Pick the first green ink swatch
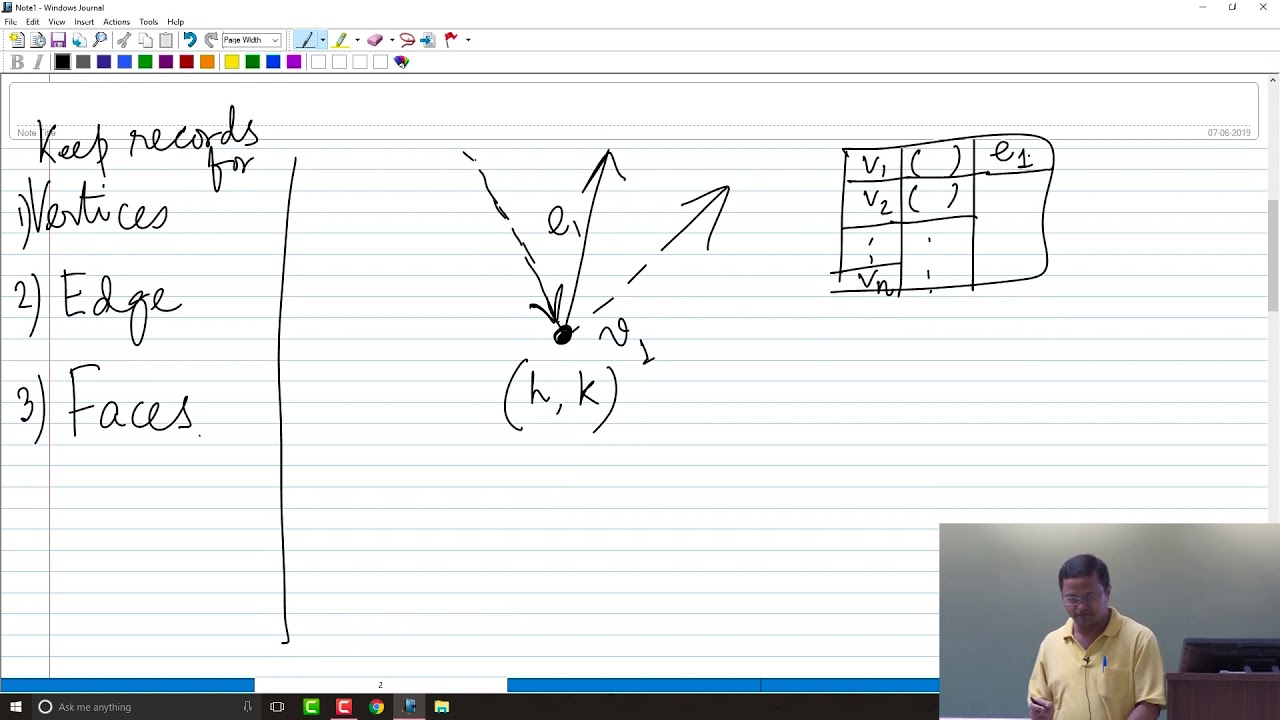Viewport: 1280px width, 720px height. pos(145,62)
